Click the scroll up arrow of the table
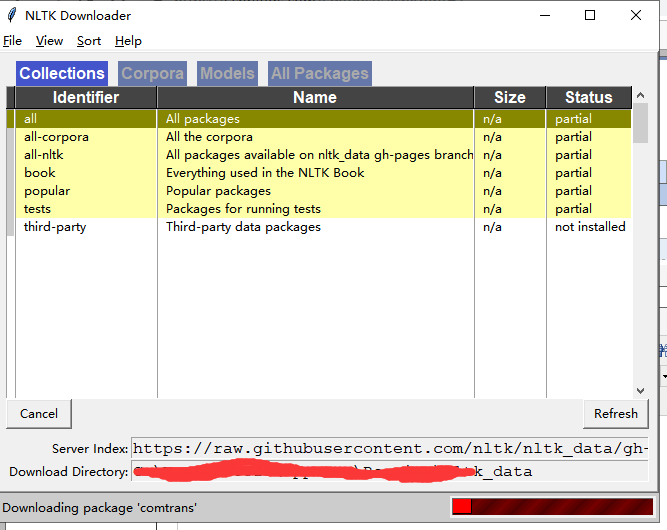 tap(640, 95)
